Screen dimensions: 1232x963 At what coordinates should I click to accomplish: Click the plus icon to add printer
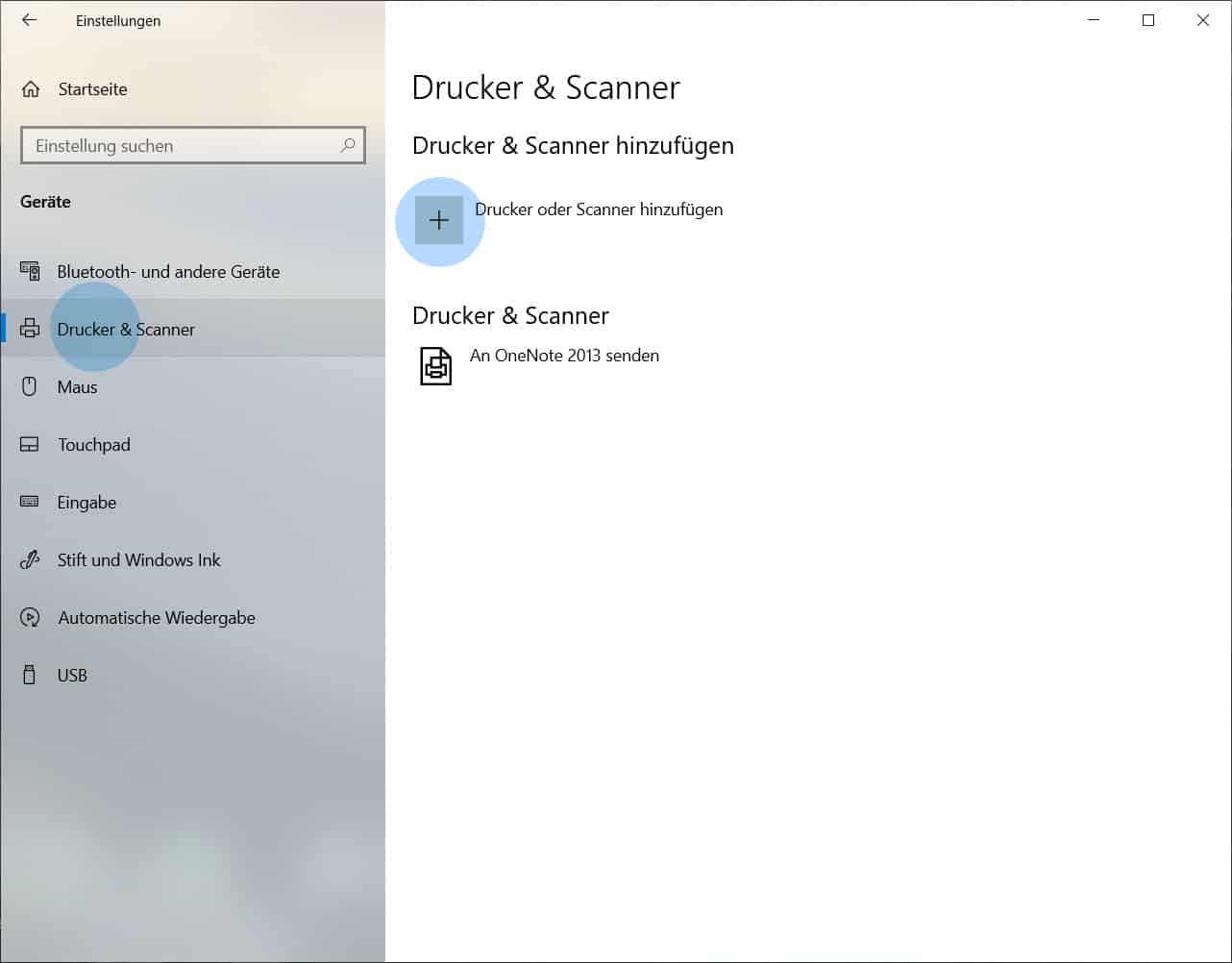(439, 221)
